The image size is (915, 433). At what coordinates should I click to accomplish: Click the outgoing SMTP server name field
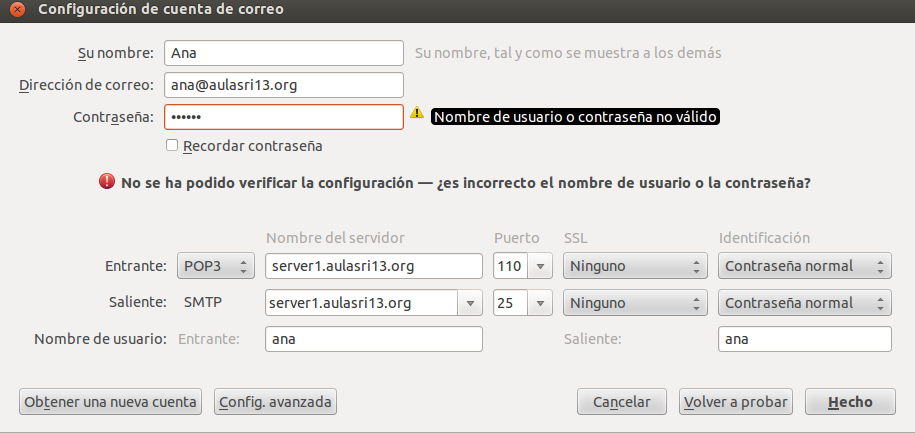coord(362,303)
